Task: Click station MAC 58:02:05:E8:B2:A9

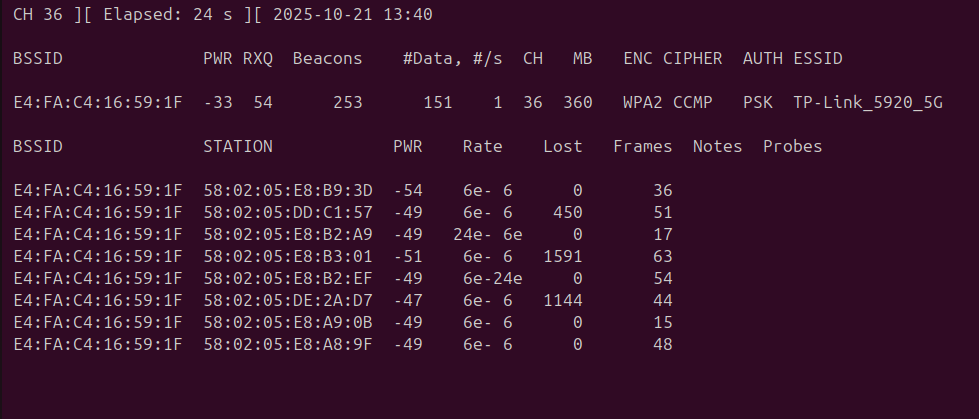Action: pos(288,234)
